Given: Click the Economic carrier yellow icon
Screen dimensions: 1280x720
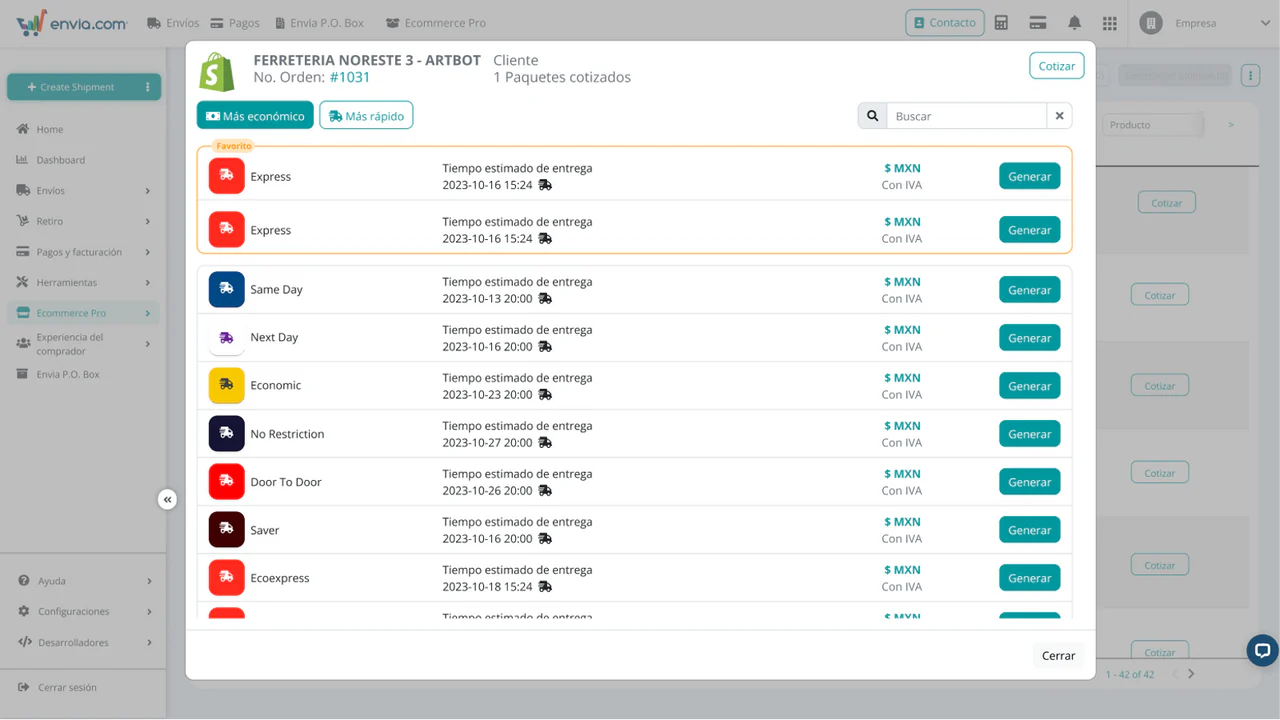Looking at the screenshot, I should [226, 385].
